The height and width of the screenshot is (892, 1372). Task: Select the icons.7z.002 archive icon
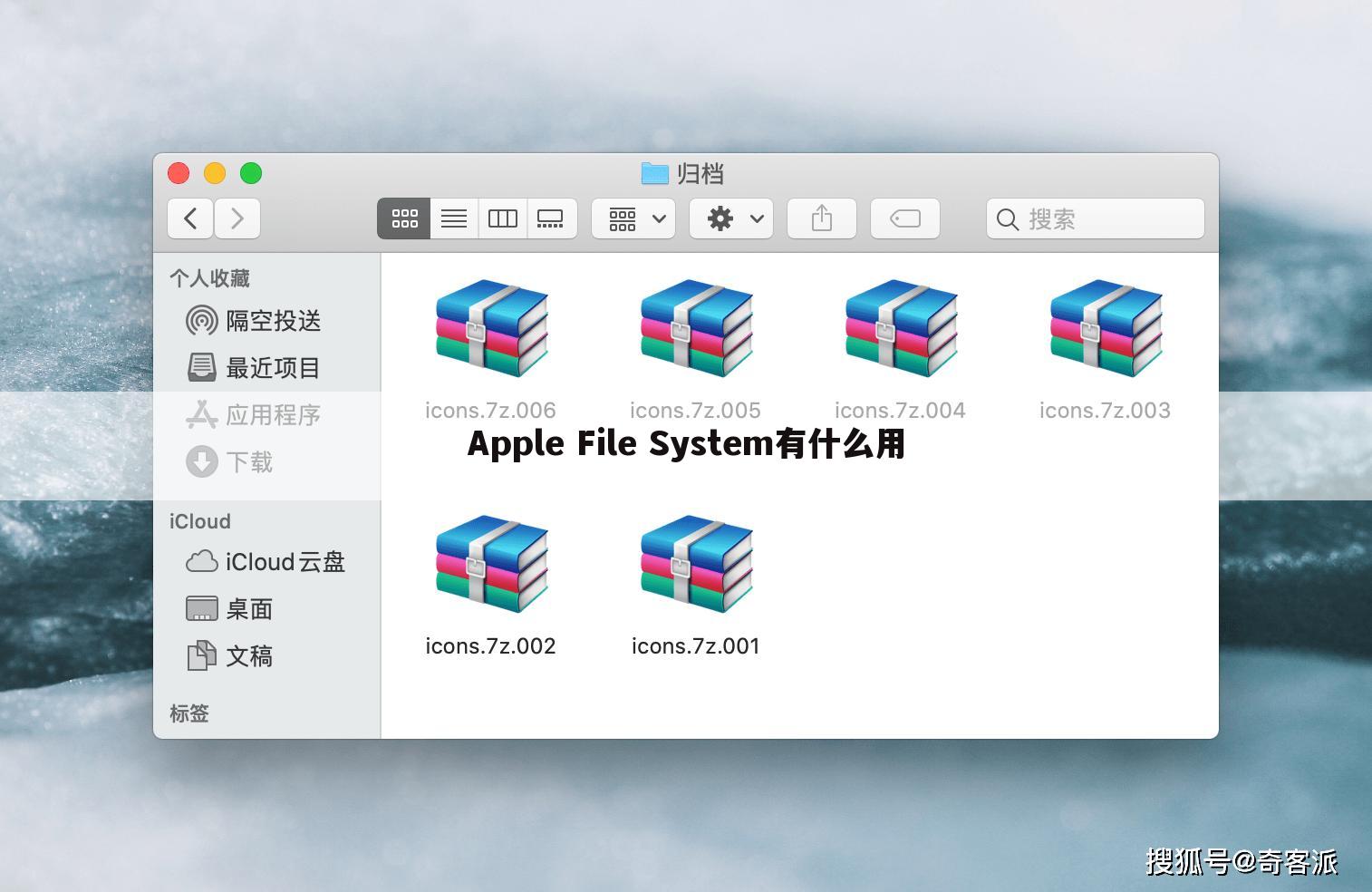pos(491,564)
